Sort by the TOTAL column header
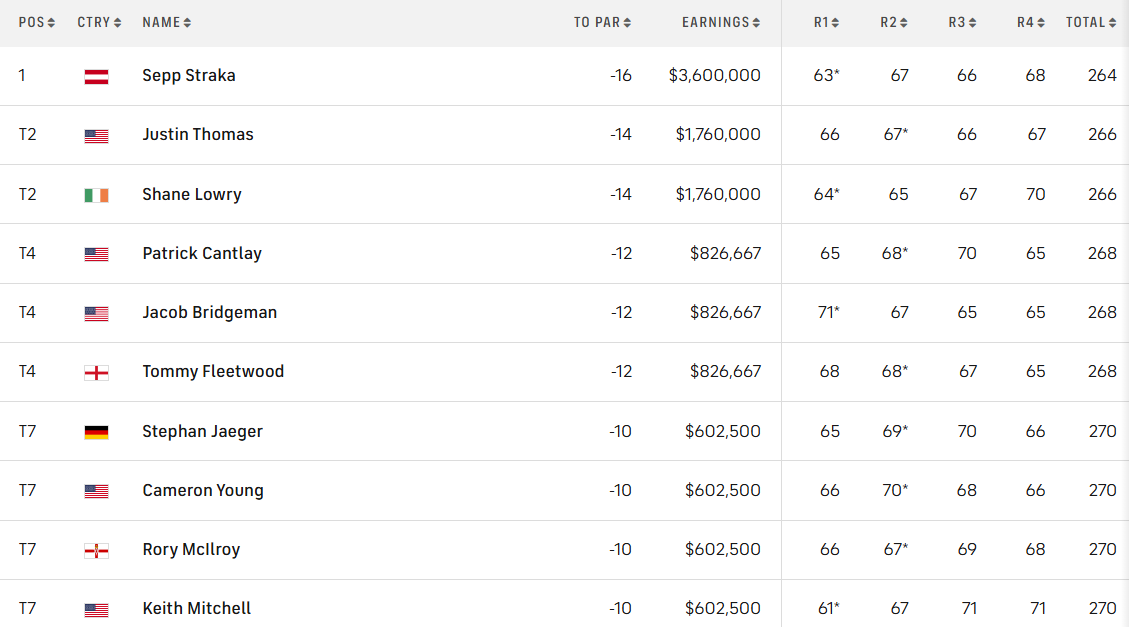Viewport: 1129px width, 627px height. (x=1090, y=22)
